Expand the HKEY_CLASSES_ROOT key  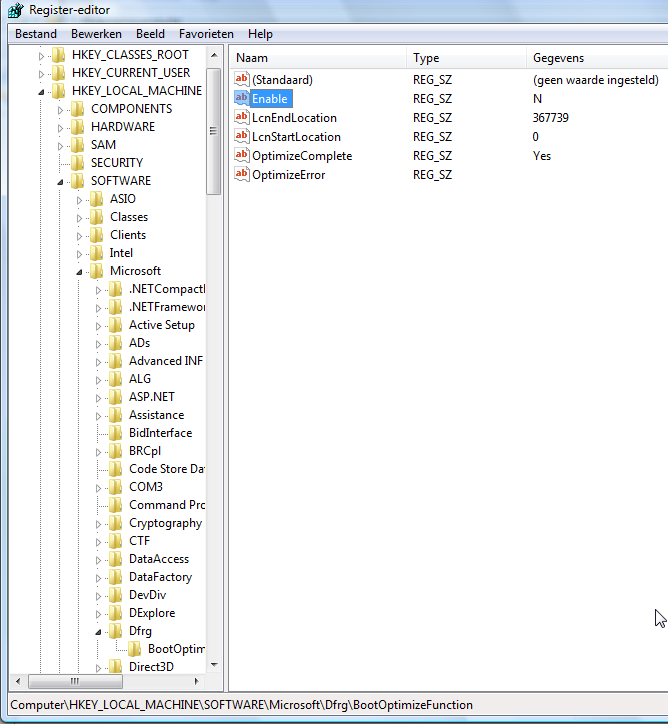click(41, 56)
